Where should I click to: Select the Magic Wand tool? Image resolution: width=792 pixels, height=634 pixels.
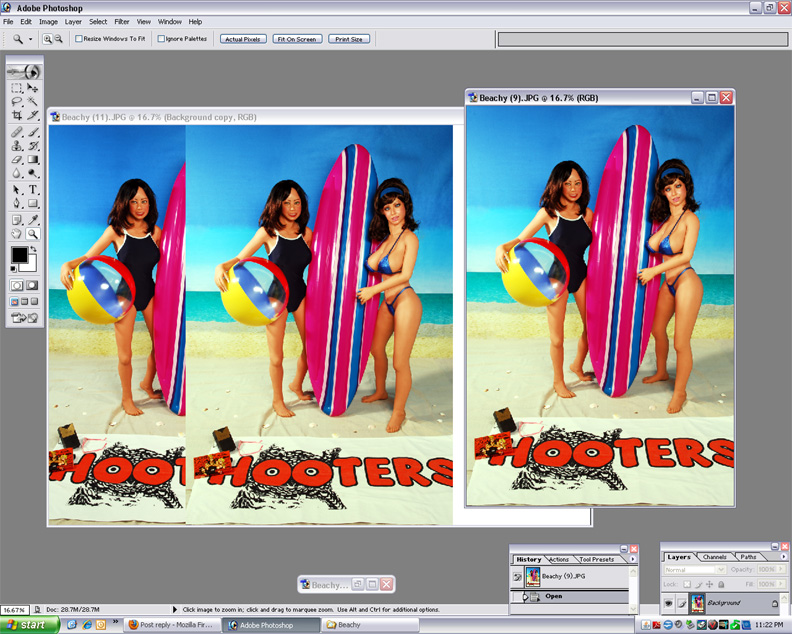33,102
